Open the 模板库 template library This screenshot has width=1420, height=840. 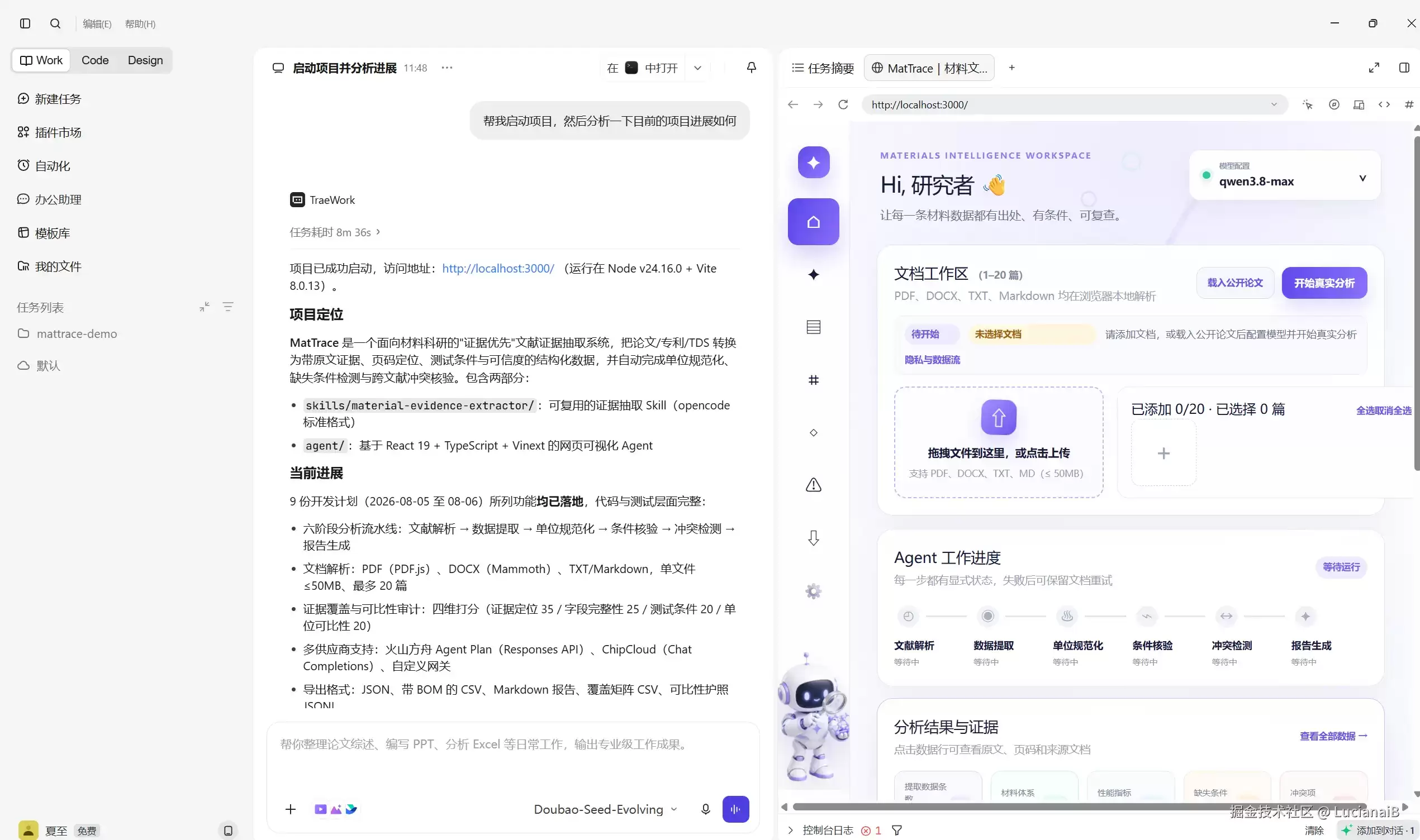click(x=44, y=233)
